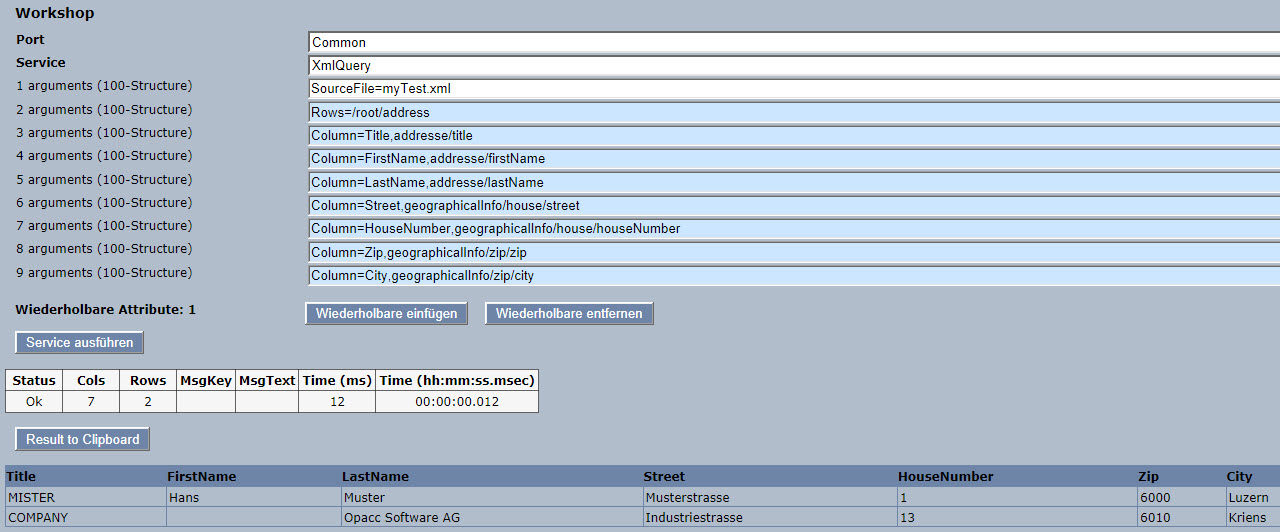Select the Kriens city cell
Viewport: 1280px width, 532px height.
1253,517
